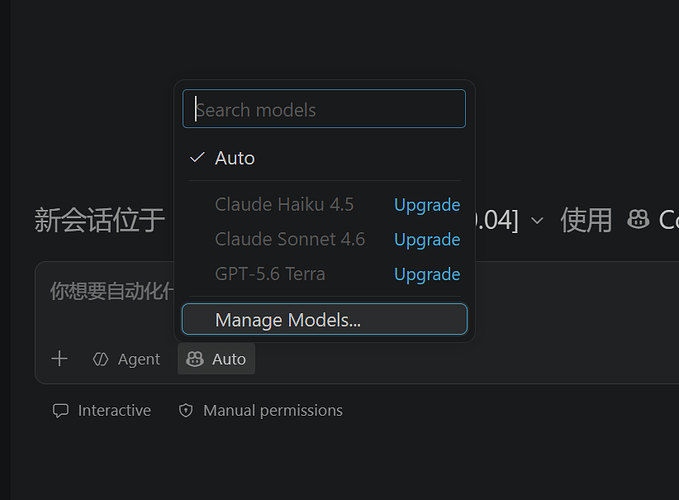Viewport: 679px width, 500px height.
Task: Click the plus icon to add context
Action: coord(59,359)
